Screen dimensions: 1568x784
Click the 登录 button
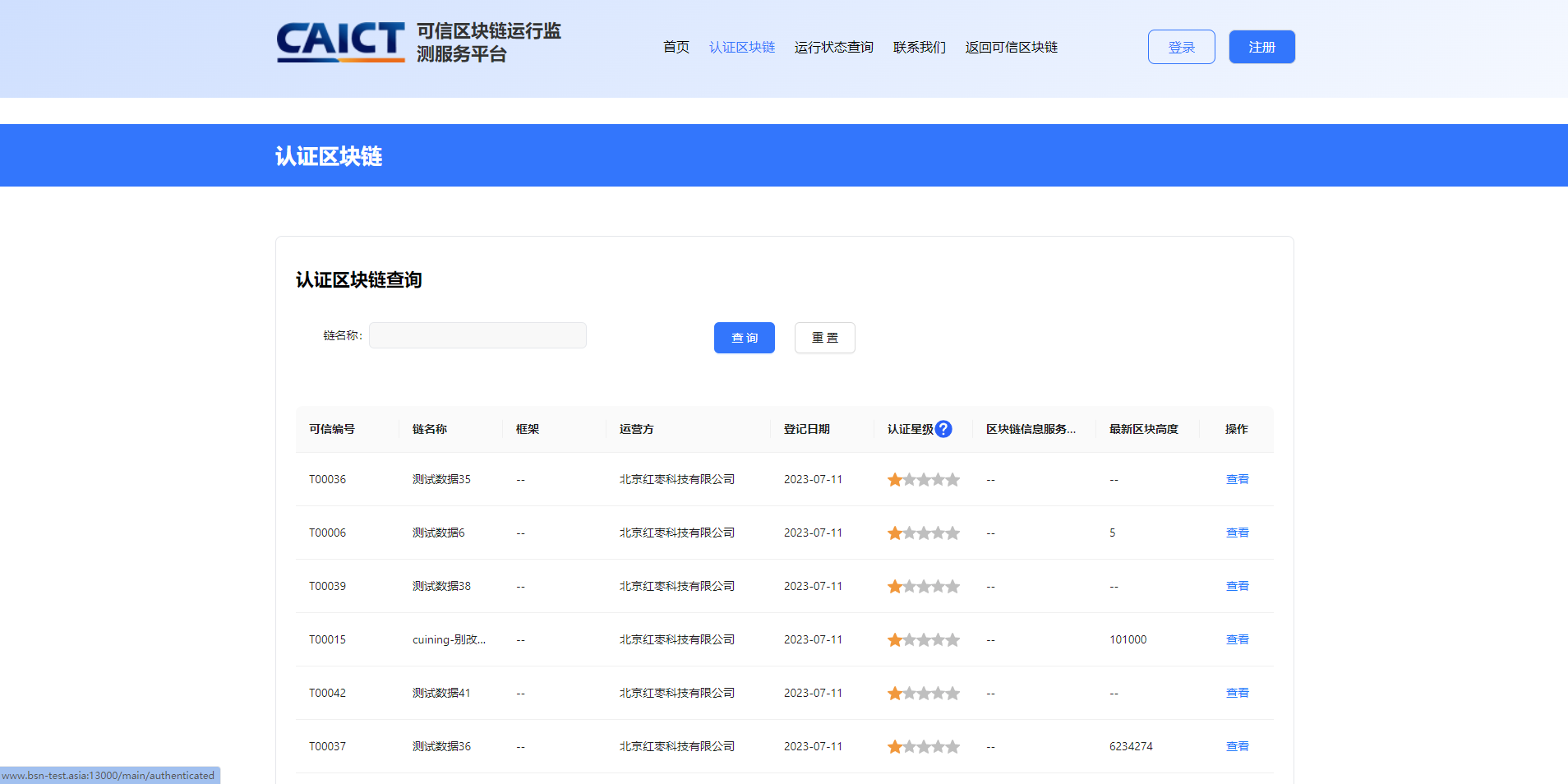pos(1181,47)
